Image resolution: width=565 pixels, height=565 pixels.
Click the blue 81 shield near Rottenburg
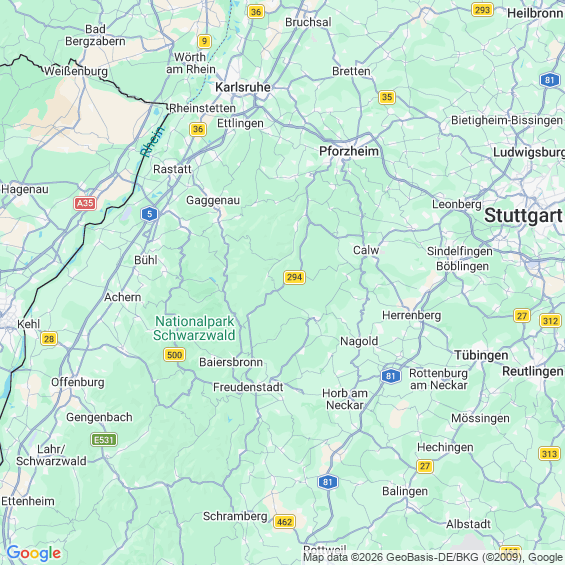[391, 376]
